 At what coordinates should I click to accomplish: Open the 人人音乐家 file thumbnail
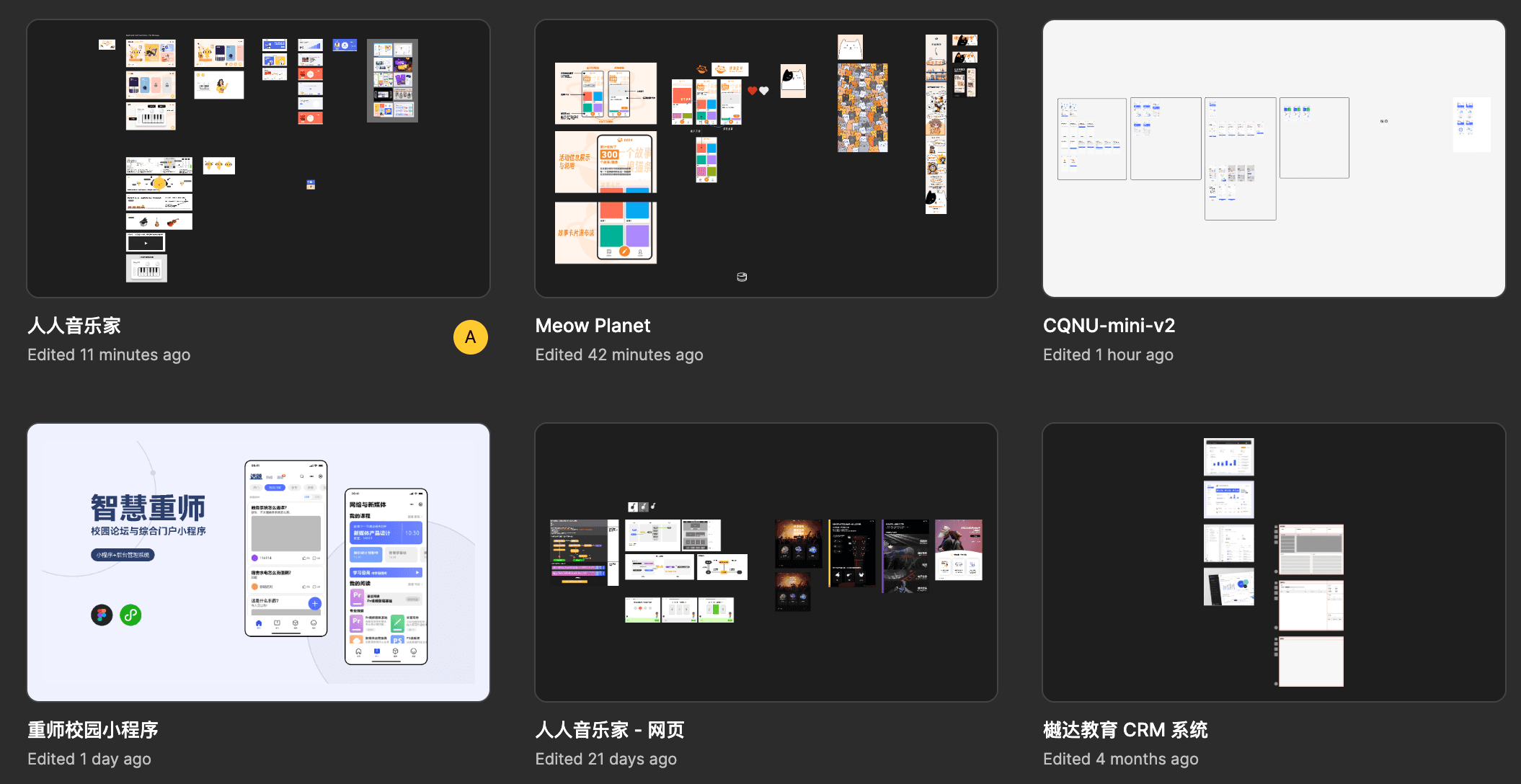(258, 159)
